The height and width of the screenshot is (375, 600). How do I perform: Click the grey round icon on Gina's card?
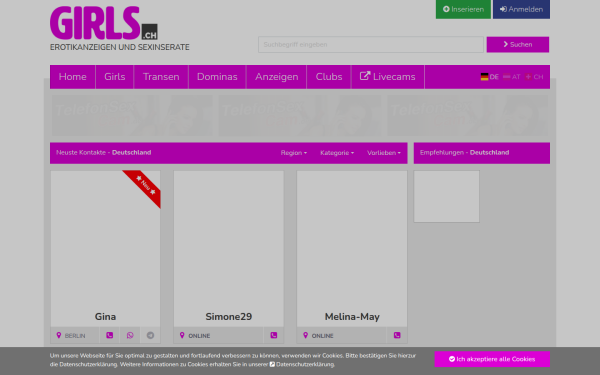click(x=150, y=335)
